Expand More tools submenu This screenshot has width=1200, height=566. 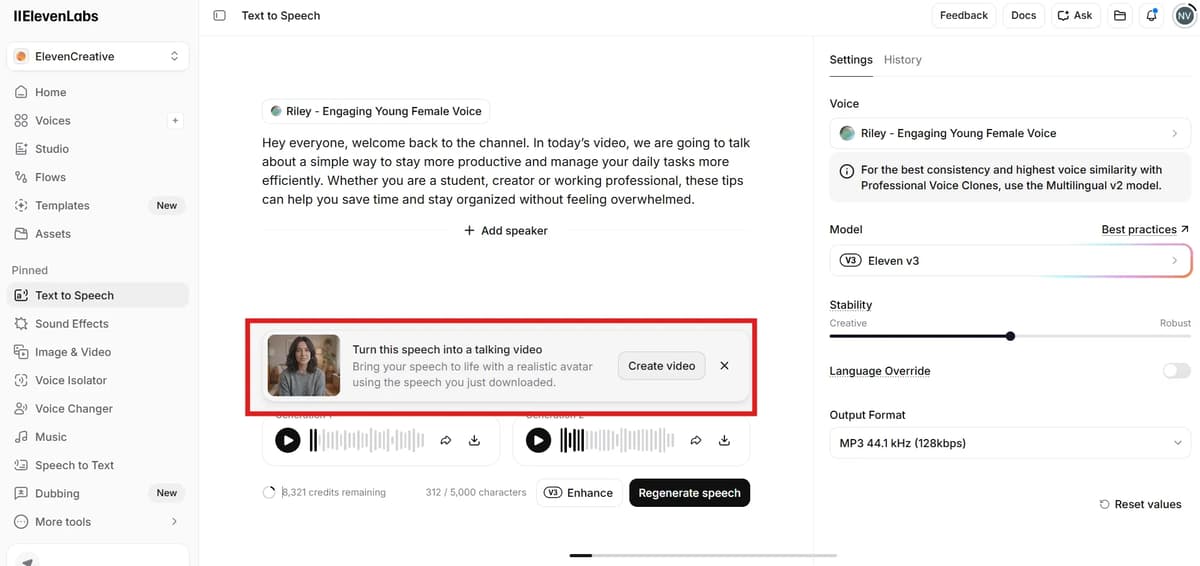pyautogui.click(x=97, y=522)
